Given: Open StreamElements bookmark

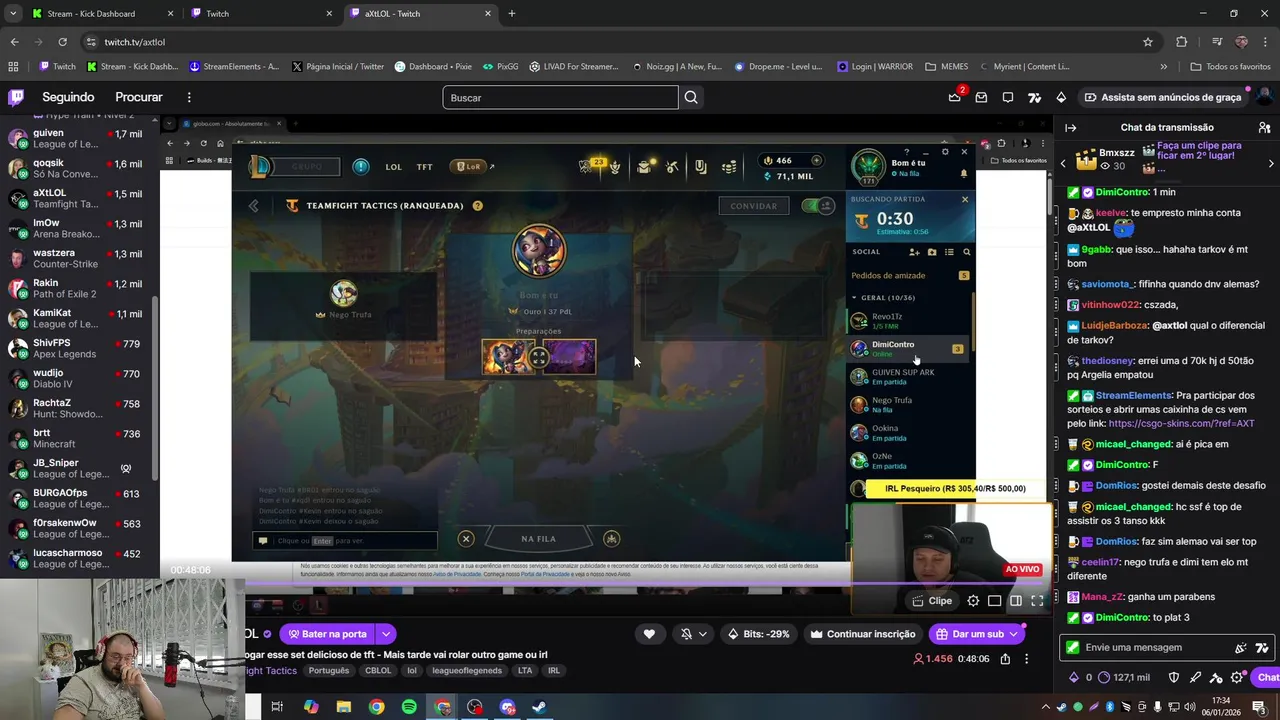Looking at the screenshot, I should click(x=235, y=67).
